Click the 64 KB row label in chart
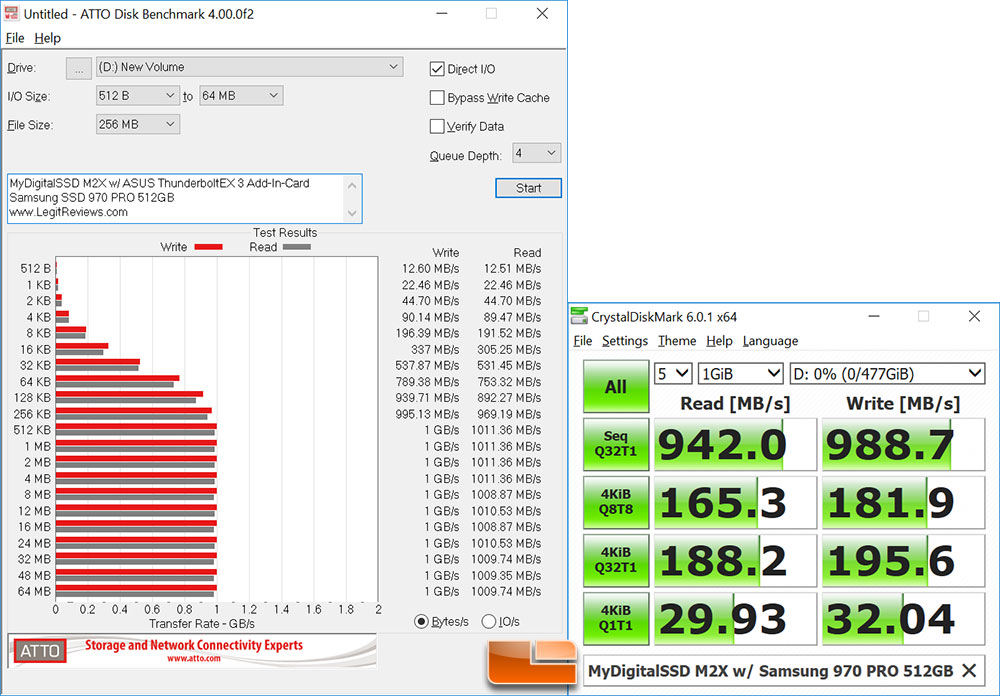Screen dimensions: 1000x696 tap(35, 381)
